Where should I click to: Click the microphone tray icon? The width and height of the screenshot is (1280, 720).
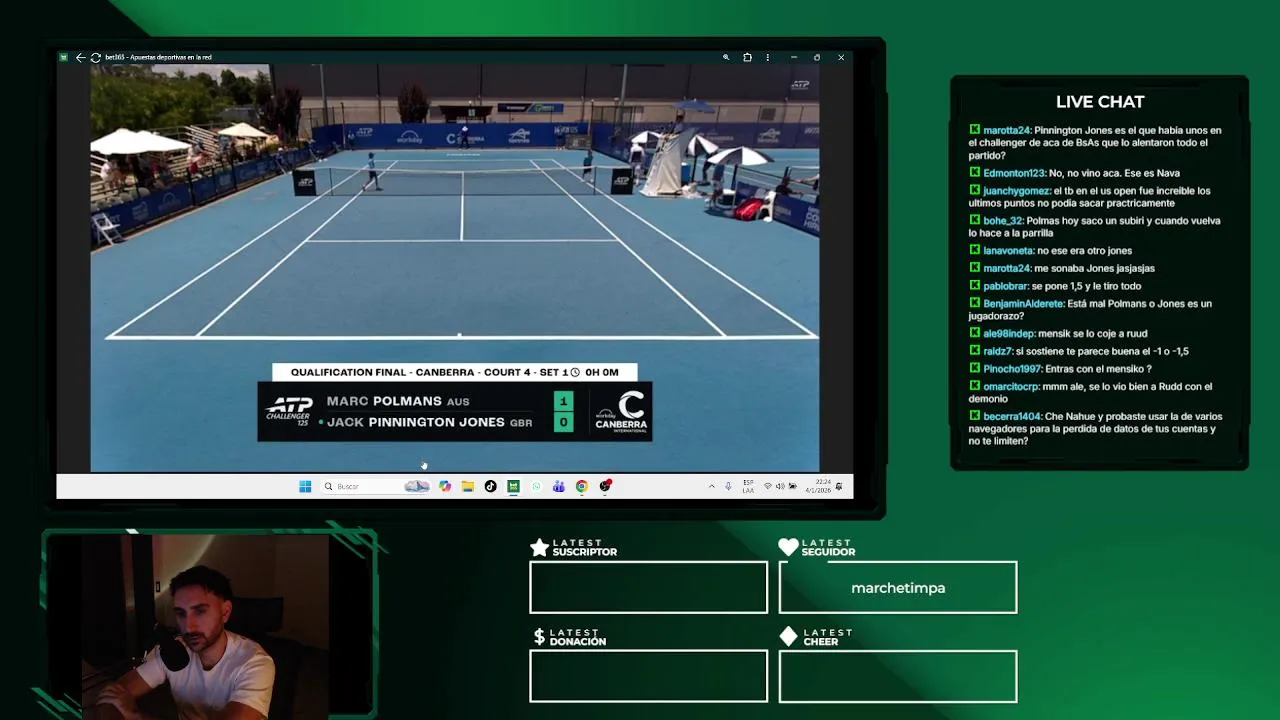point(728,486)
